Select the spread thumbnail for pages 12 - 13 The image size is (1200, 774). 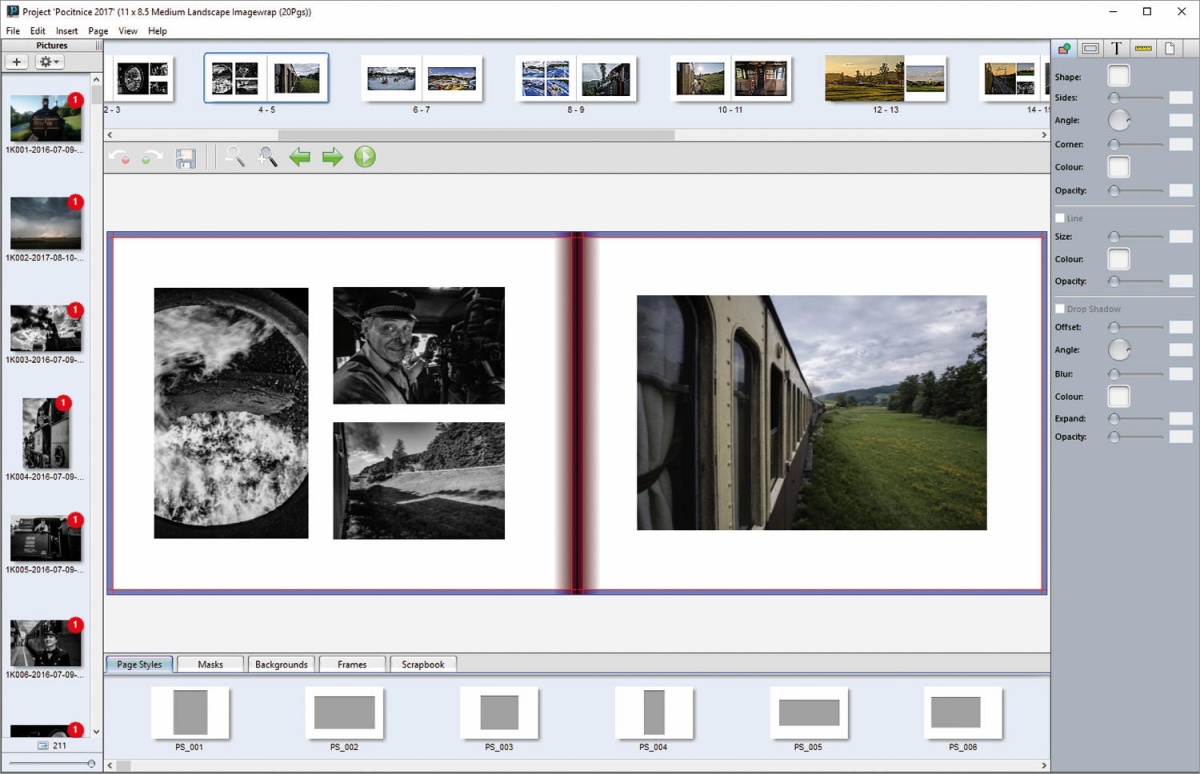pyautogui.click(x=885, y=79)
